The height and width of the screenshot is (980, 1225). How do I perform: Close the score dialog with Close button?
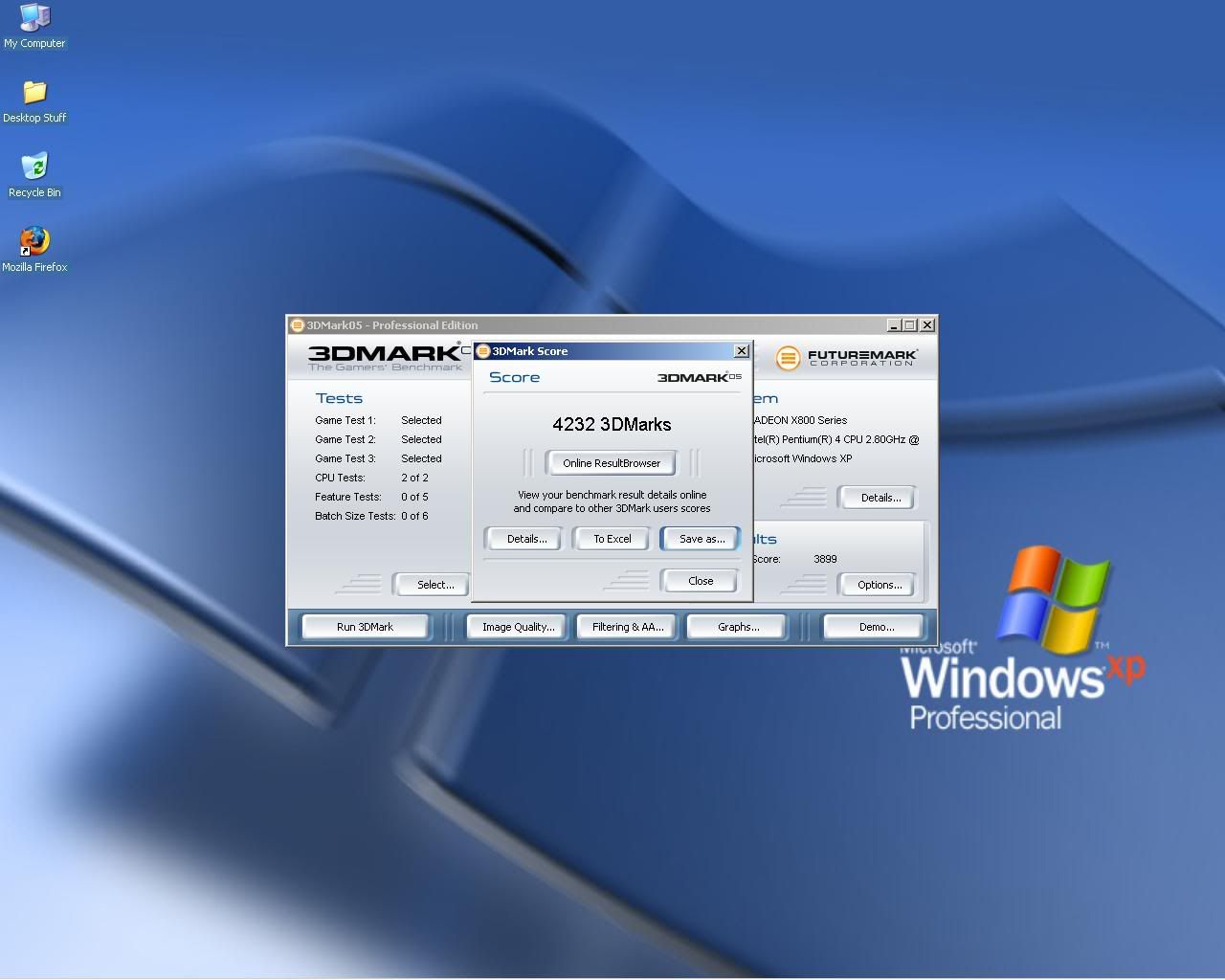[701, 581]
